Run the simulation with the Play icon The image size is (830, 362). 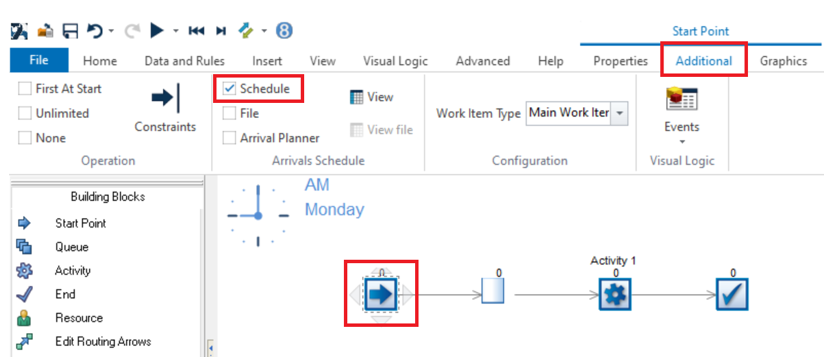click(157, 31)
